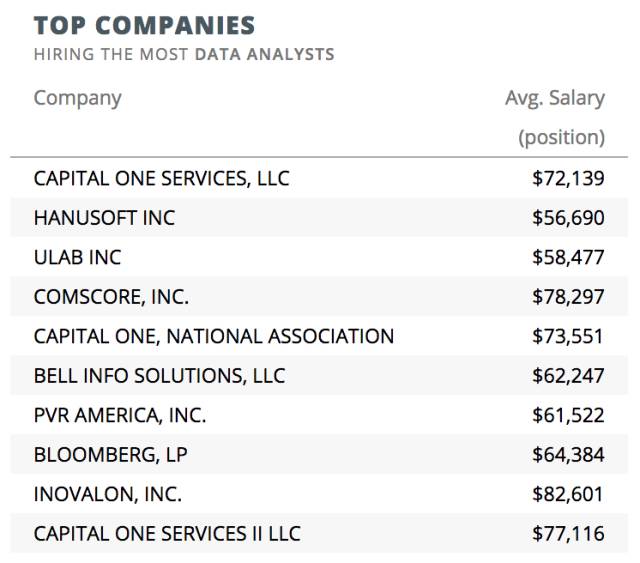Select the Comscore, Inc. company
This screenshot has width=640, height=563.
[111, 297]
